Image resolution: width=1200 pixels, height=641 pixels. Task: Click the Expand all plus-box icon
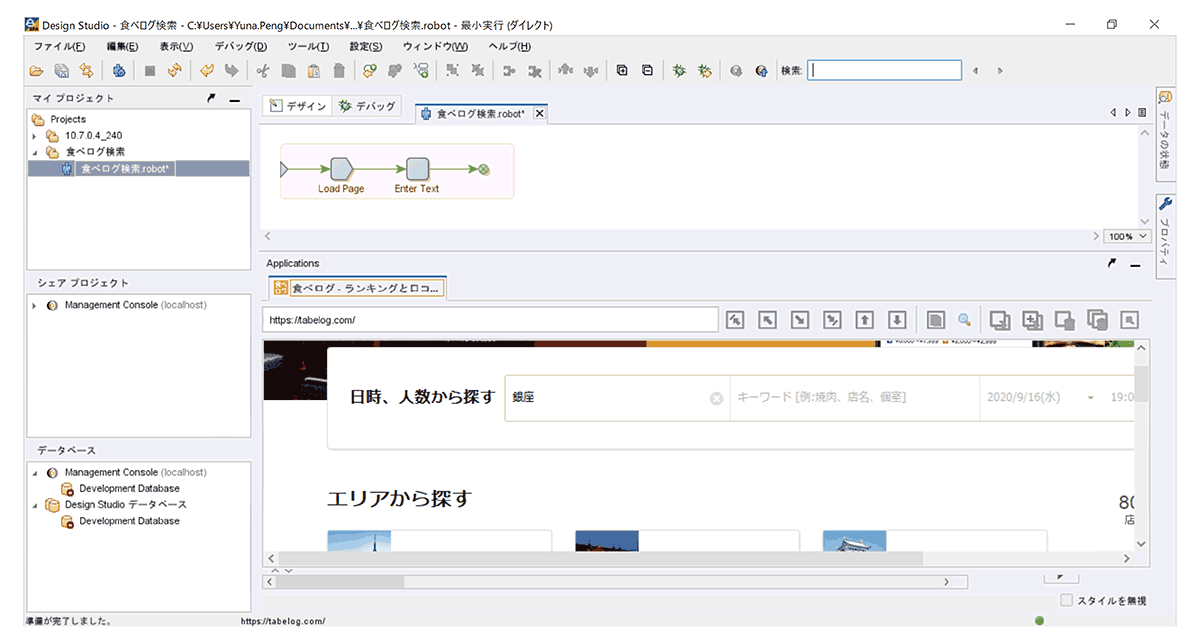click(x=622, y=71)
